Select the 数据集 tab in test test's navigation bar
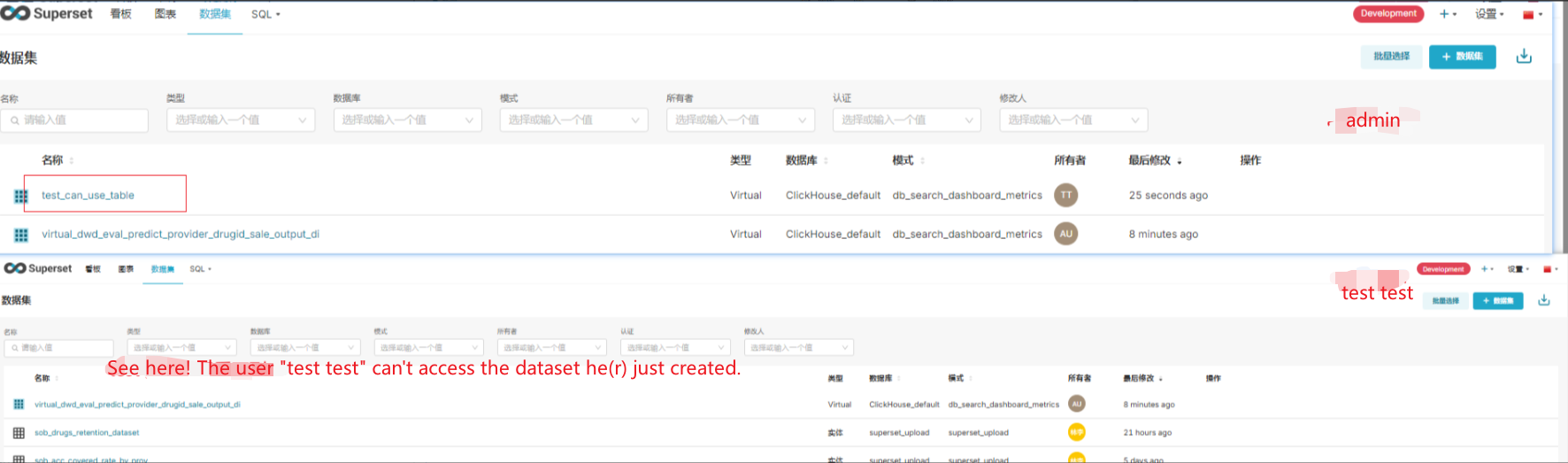Image resolution: width=1568 pixels, height=463 pixels. pos(163,269)
